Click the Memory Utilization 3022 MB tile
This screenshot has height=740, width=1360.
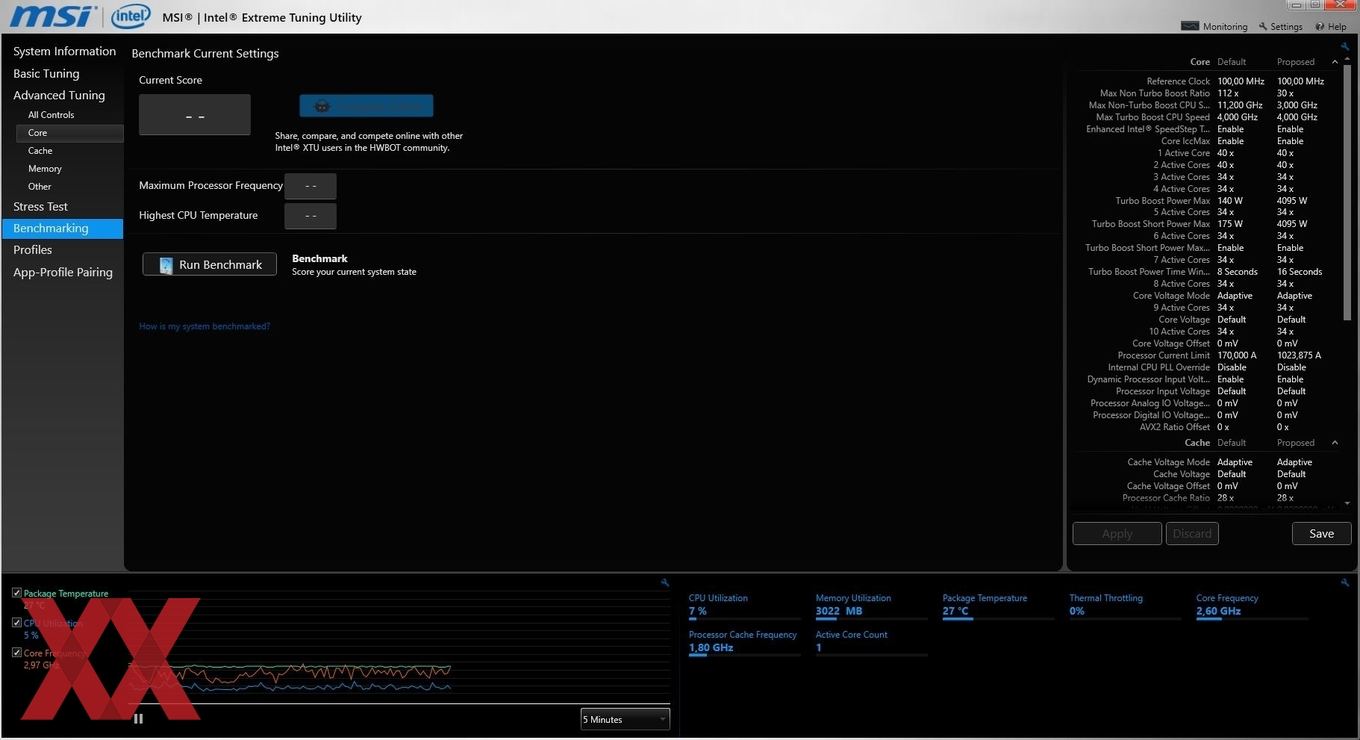pyautogui.click(x=872, y=605)
